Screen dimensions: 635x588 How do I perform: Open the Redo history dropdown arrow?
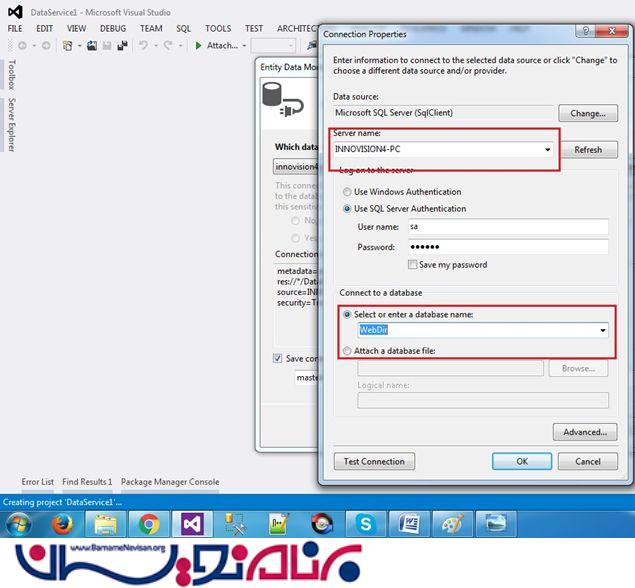180,46
